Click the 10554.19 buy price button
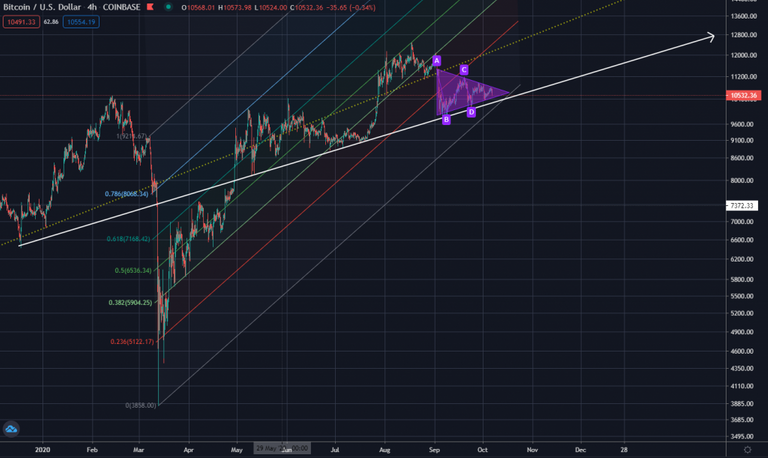 point(81,22)
